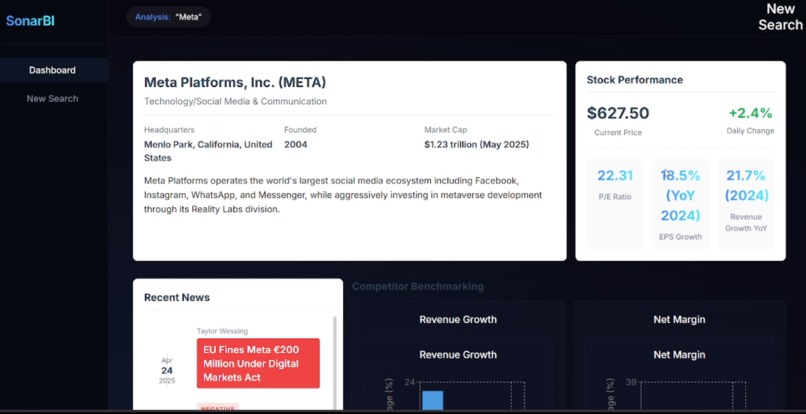Click the NEGATIVE sentiment tag

pos(218,407)
